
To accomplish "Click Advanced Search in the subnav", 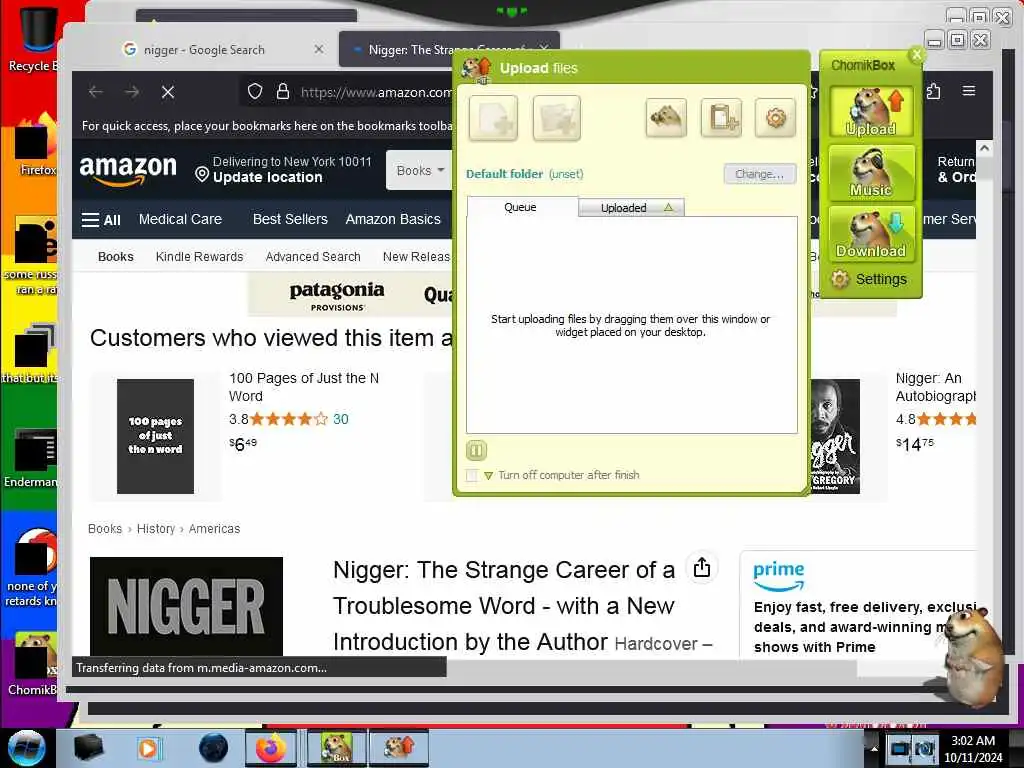I will [313, 257].
